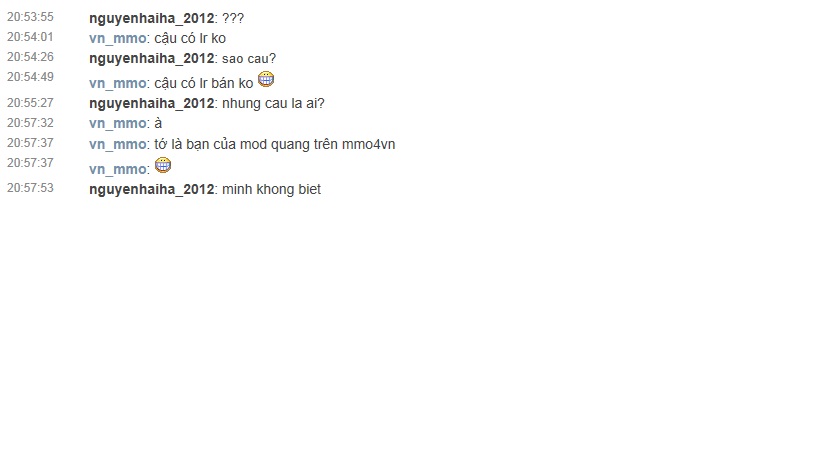Click vn_mmo name at 20:57:32
The image size is (819, 460).
pos(118,123)
